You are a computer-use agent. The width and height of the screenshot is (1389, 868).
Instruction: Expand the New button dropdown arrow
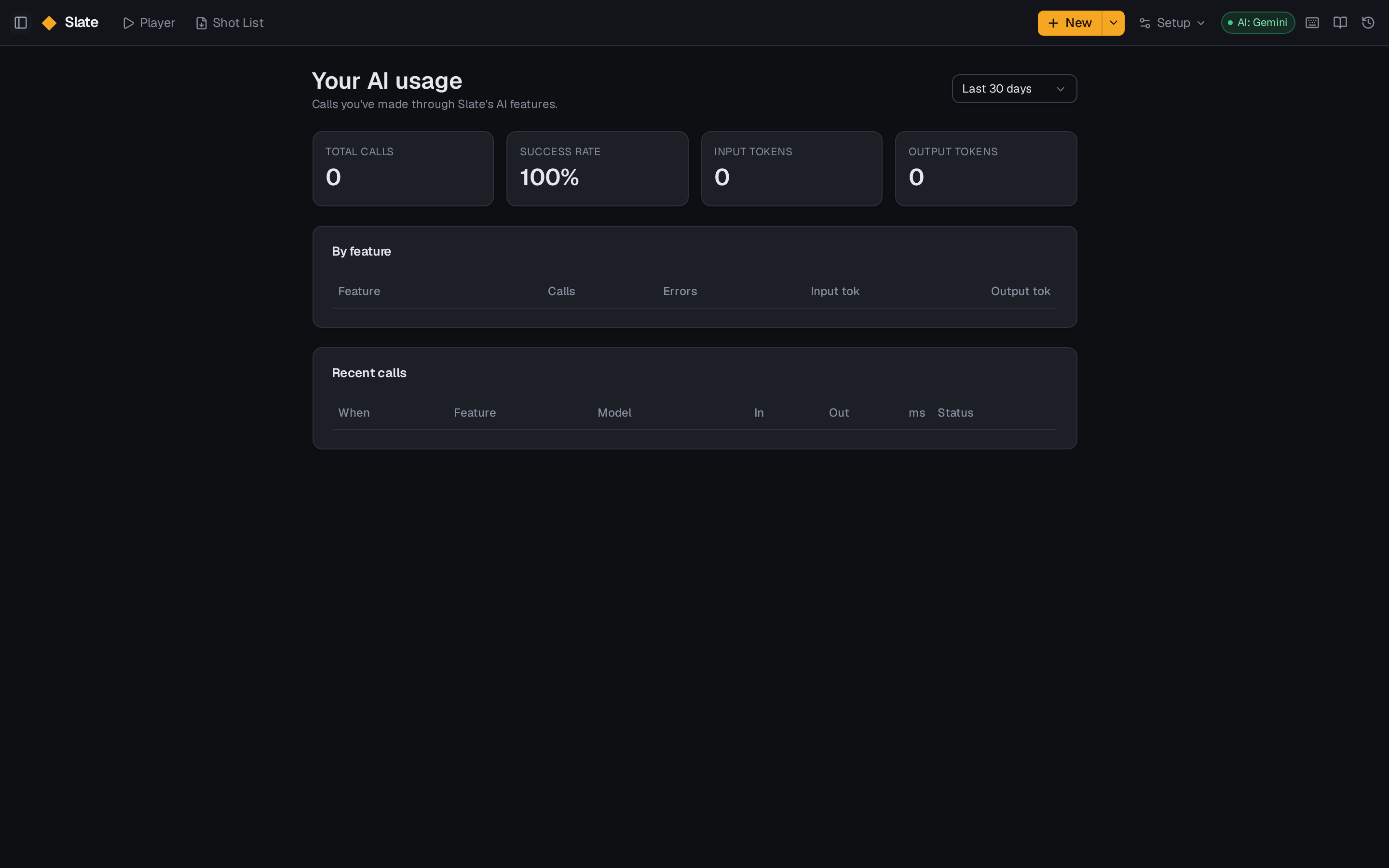(1114, 23)
